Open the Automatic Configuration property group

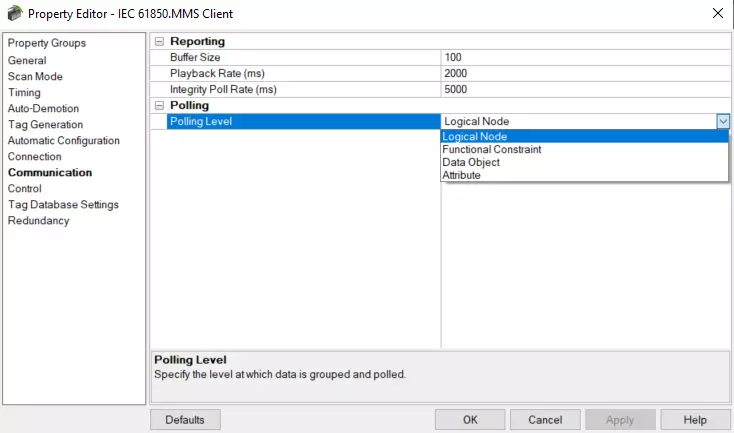click(64, 140)
